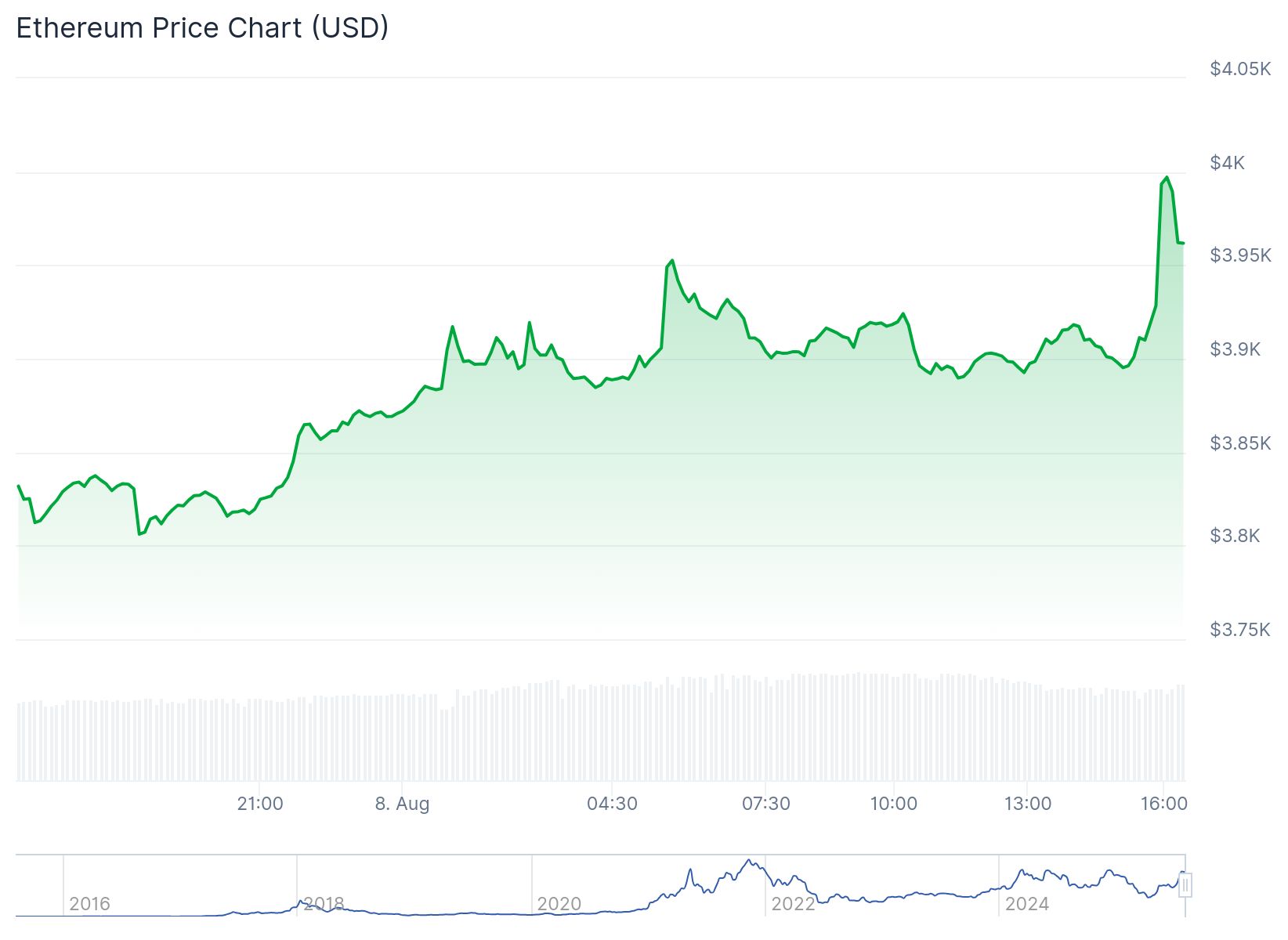The height and width of the screenshot is (940, 1288).
Task: Select the $3.95K y-axis label
Action: pos(1239,255)
